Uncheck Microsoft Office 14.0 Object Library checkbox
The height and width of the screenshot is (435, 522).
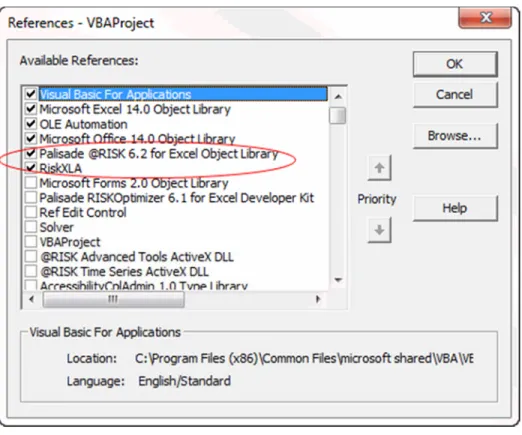pos(31,138)
